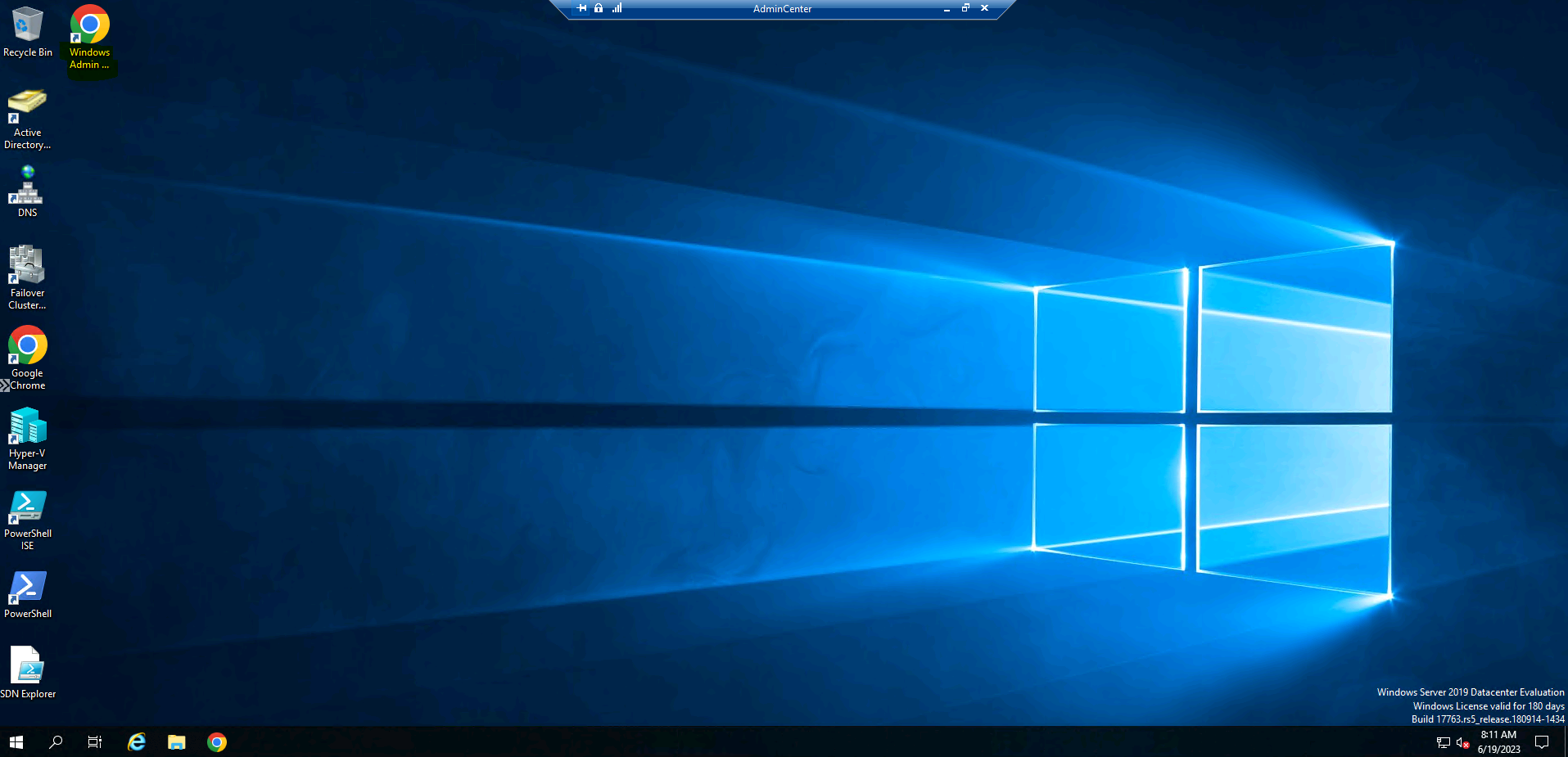Viewport: 1568px width, 757px height.
Task: Close the AdminCenter remote session
Action: [984, 8]
